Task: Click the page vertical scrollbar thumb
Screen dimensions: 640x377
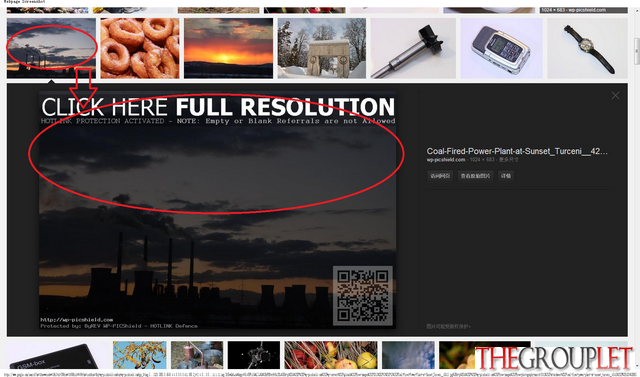Action: pos(637,51)
